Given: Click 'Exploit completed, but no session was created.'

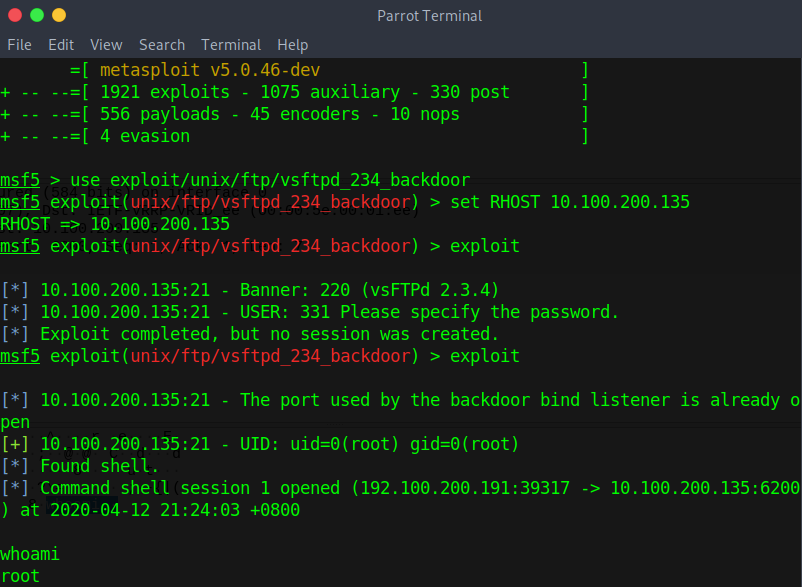Looking at the screenshot, I should pos(270,334).
